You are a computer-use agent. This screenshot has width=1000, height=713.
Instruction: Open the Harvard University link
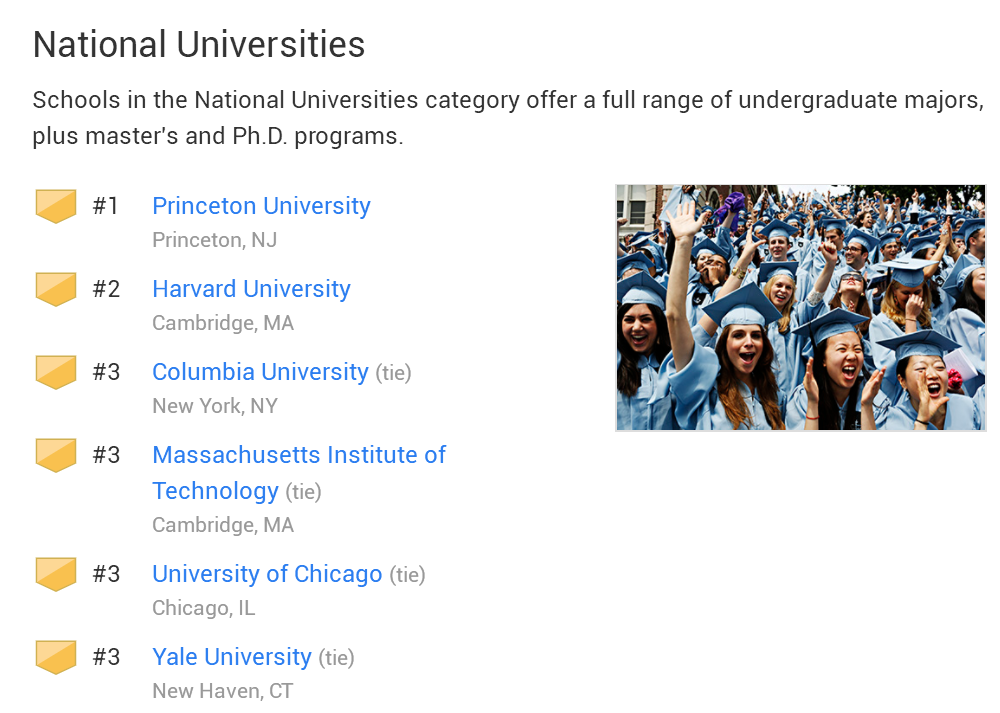pyautogui.click(x=251, y=289)
